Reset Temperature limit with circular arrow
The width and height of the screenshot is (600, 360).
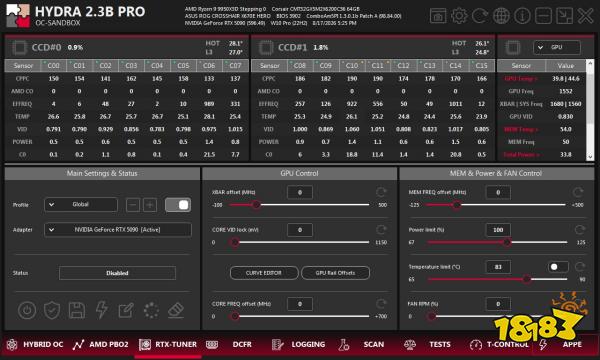click(579, 267)
